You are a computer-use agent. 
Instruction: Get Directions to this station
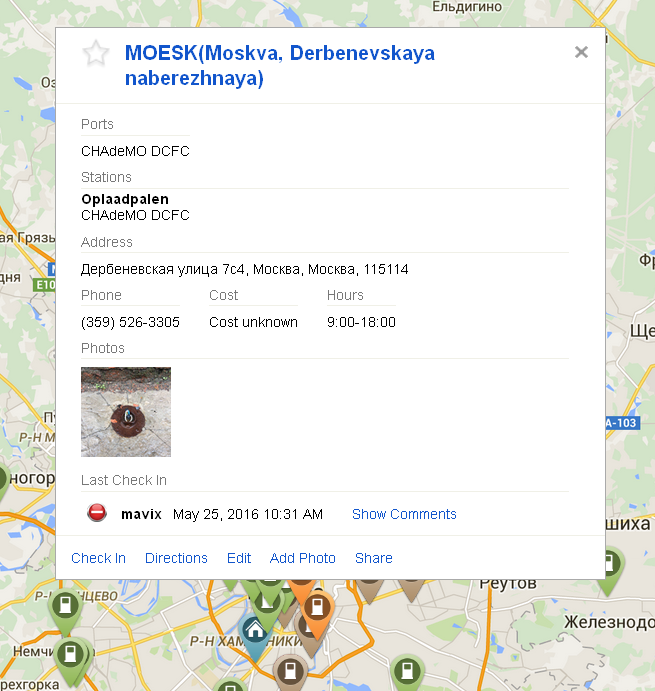pyautogui.click(x=176, y=558)
